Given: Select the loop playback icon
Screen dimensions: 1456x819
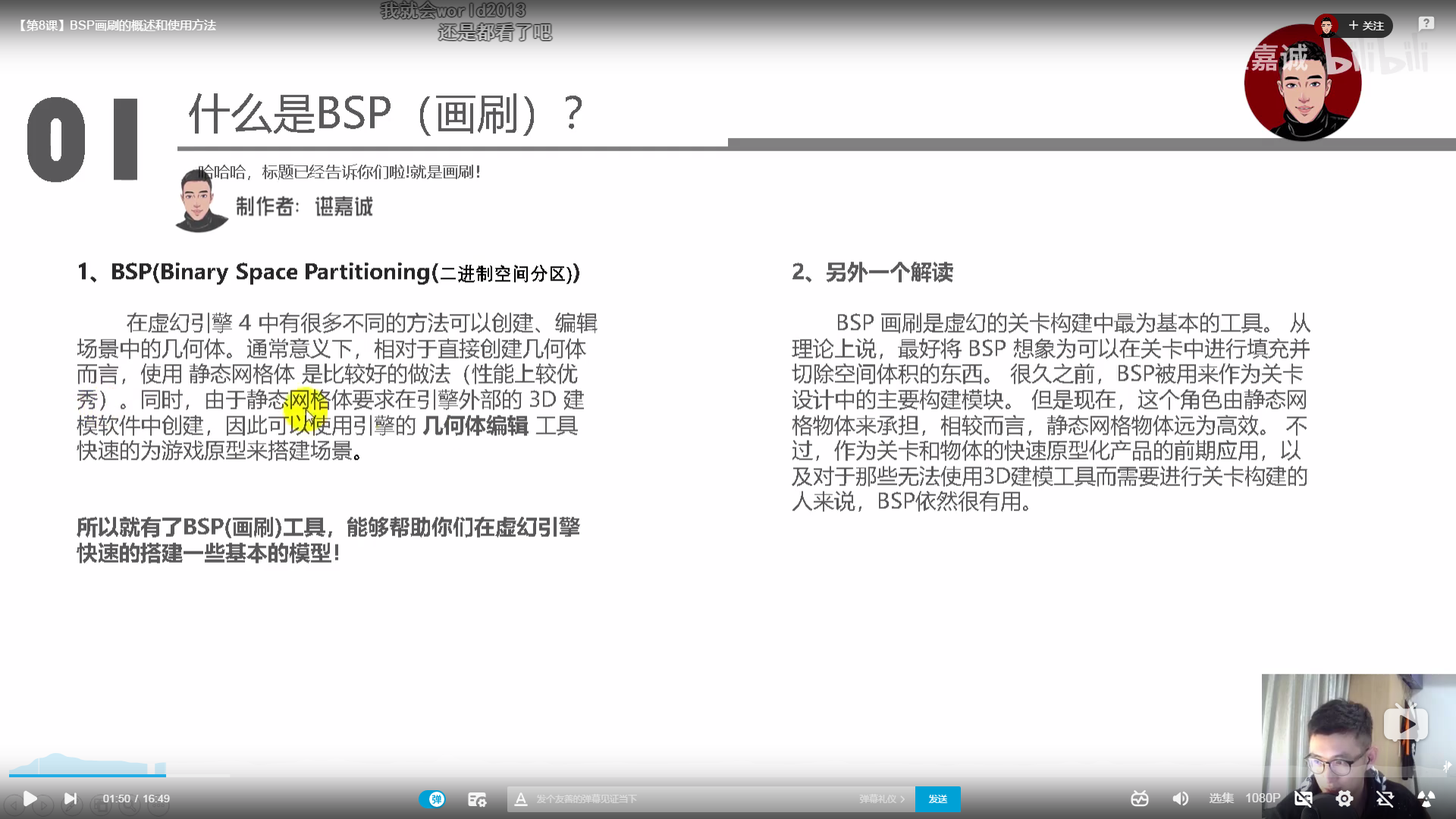Looking at the screenshot, I should click(1385, 798).
